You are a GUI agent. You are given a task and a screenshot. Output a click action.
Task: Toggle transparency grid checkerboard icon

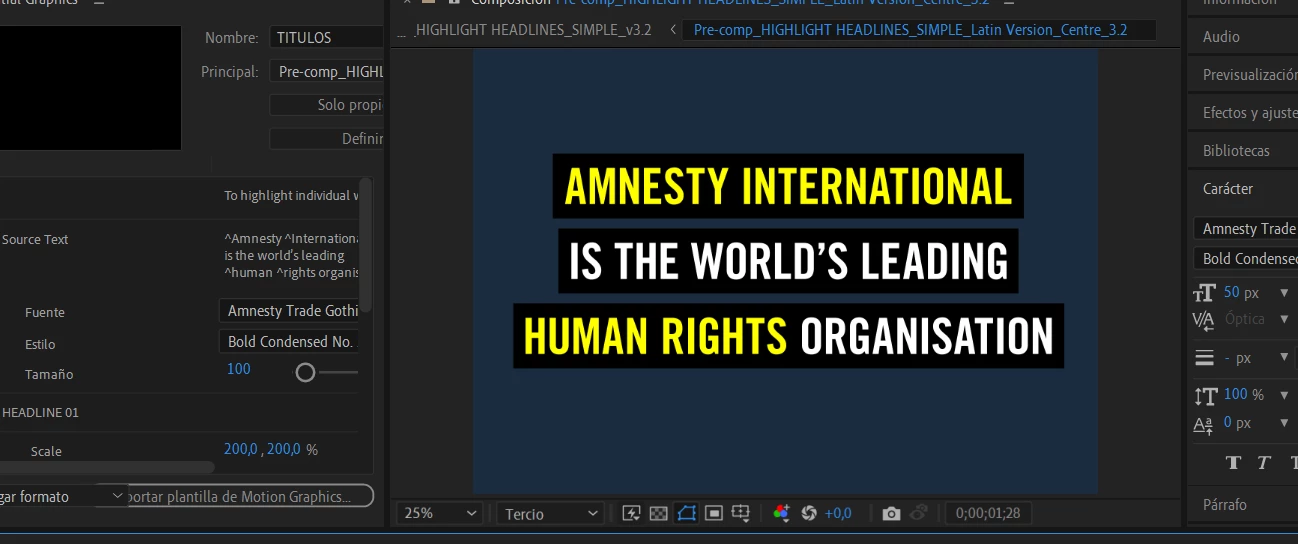(x=658, y=513)
